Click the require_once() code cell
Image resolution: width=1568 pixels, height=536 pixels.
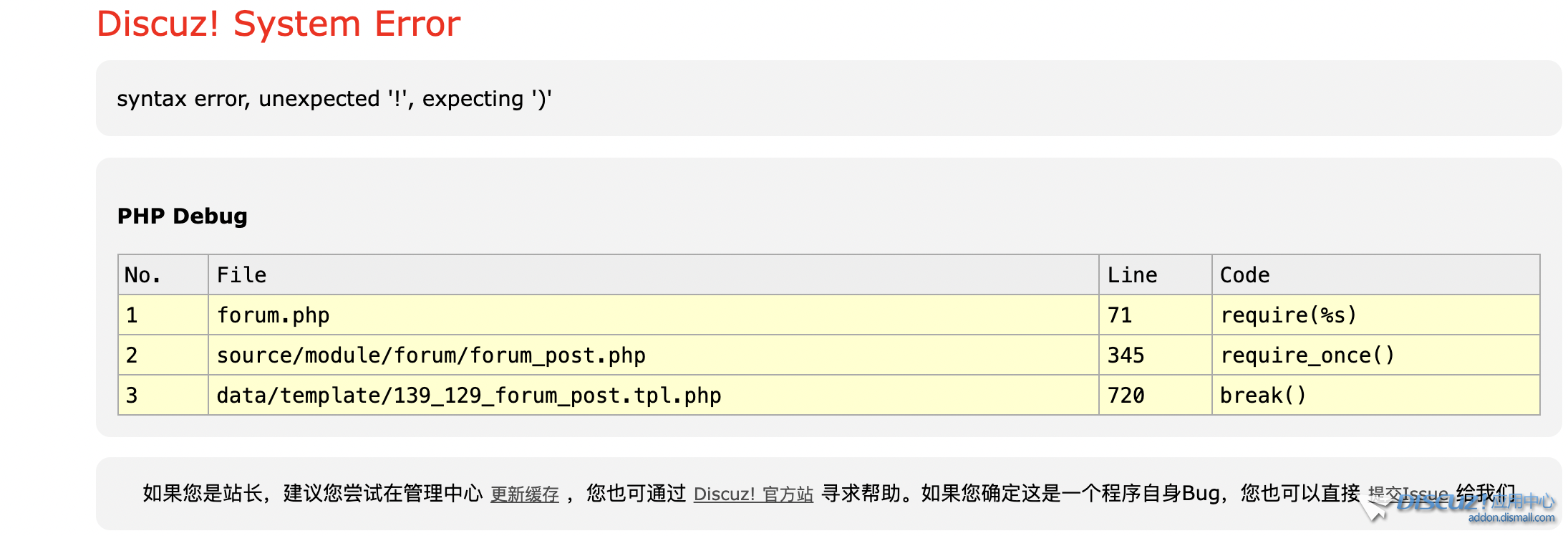1307,355
